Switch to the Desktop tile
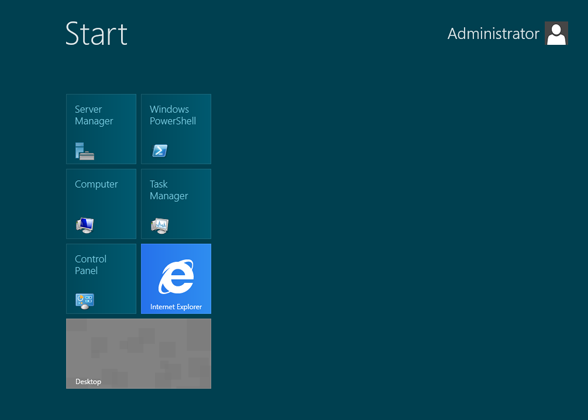This screenshot has width=588, height=420. pyautogui.click(x=138, y=354)
